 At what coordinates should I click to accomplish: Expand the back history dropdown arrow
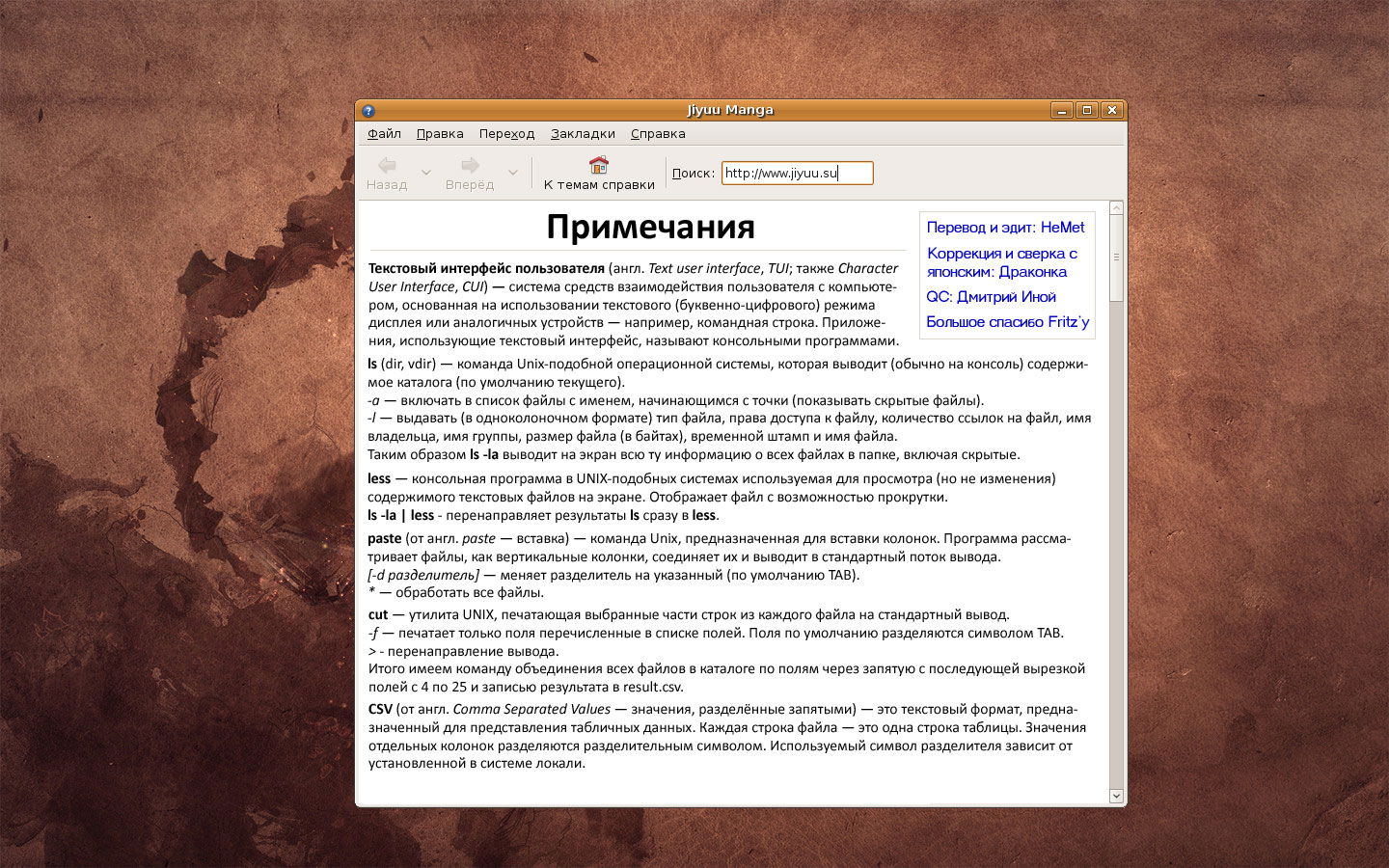point(425,173)
